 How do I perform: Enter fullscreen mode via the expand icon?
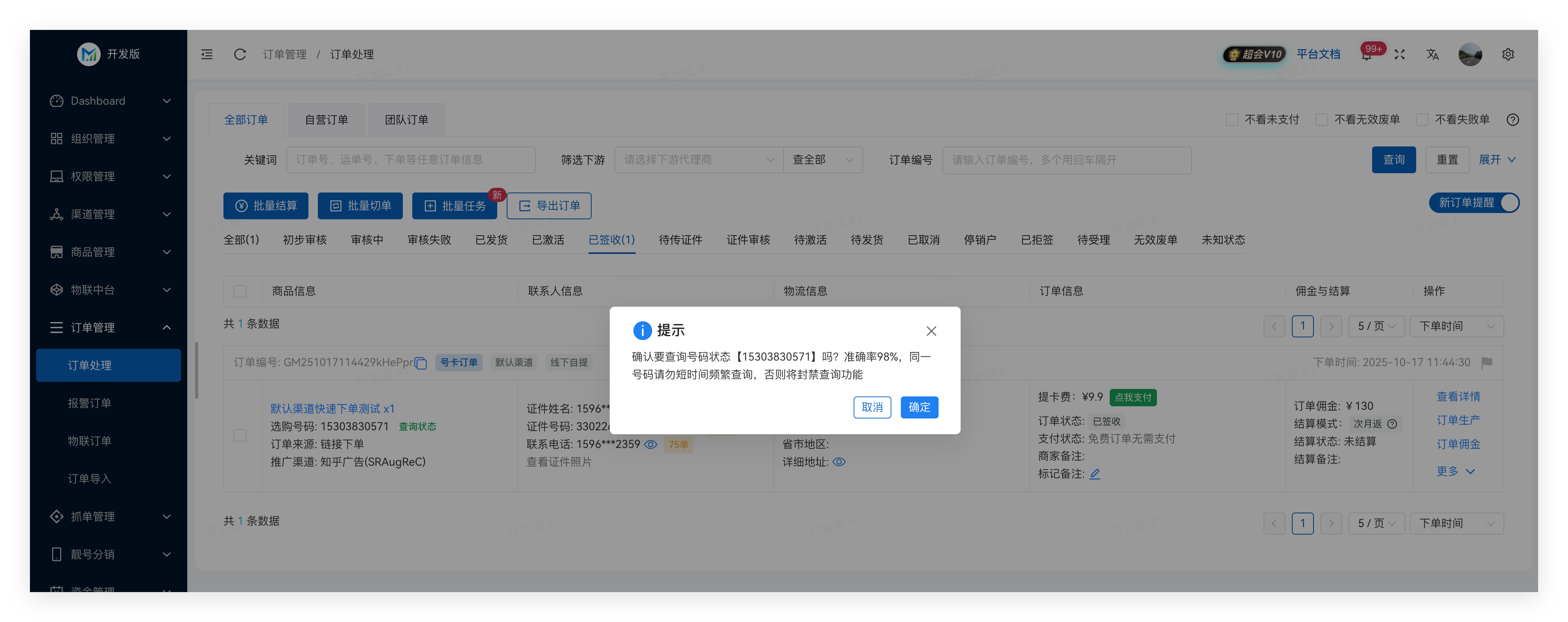(x=1399, y=54)
